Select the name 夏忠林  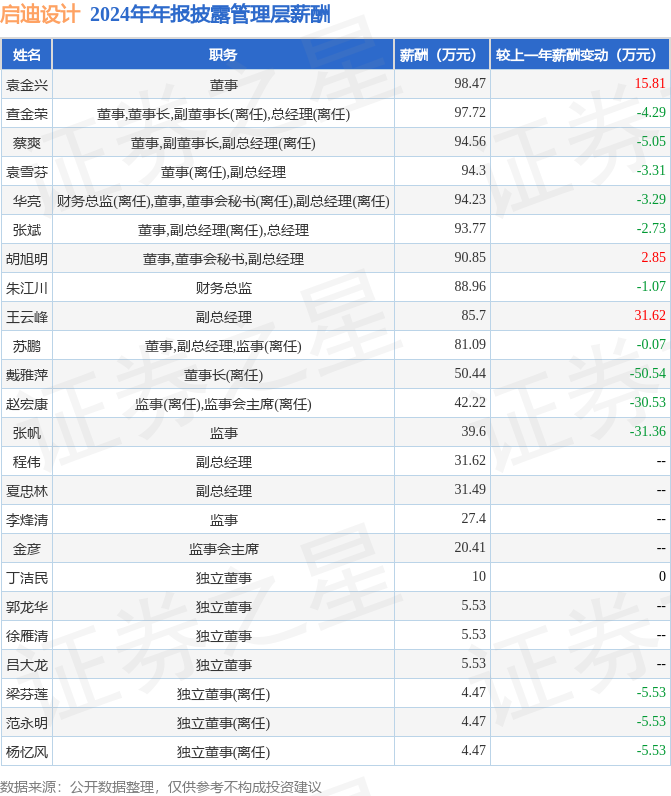click(x=26, y=490)
